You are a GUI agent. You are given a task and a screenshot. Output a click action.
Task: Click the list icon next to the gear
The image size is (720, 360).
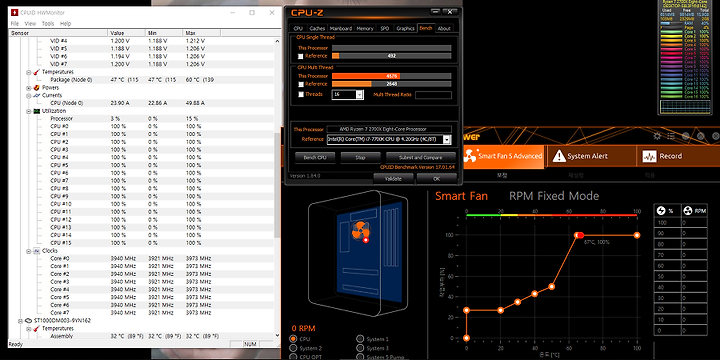point(671,136)
